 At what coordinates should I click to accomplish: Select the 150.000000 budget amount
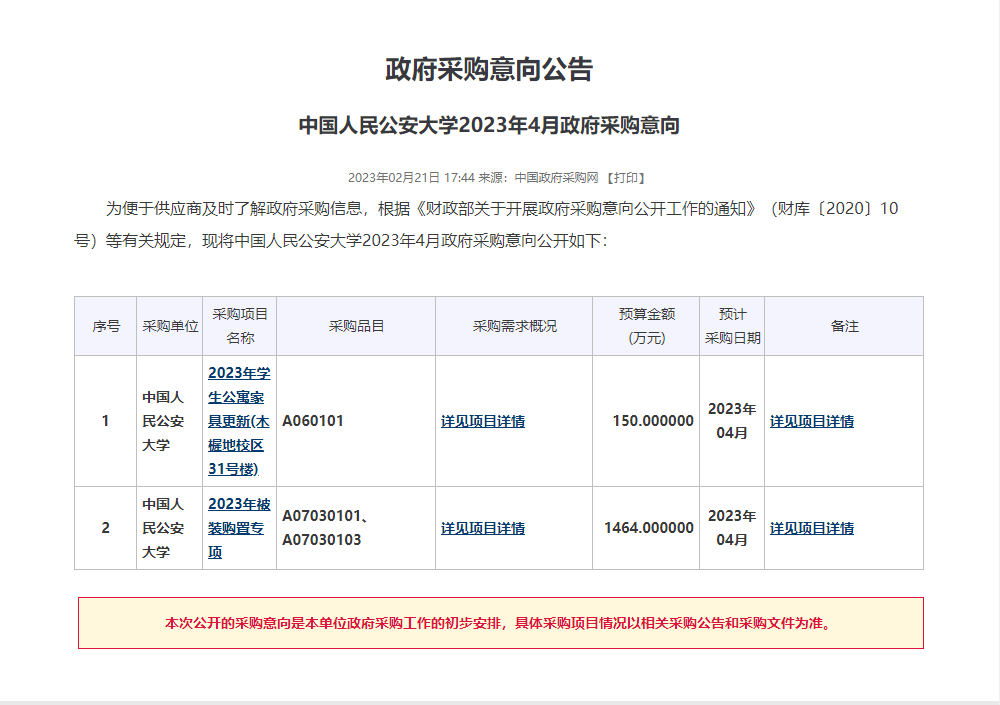click(x=653, y=421)
